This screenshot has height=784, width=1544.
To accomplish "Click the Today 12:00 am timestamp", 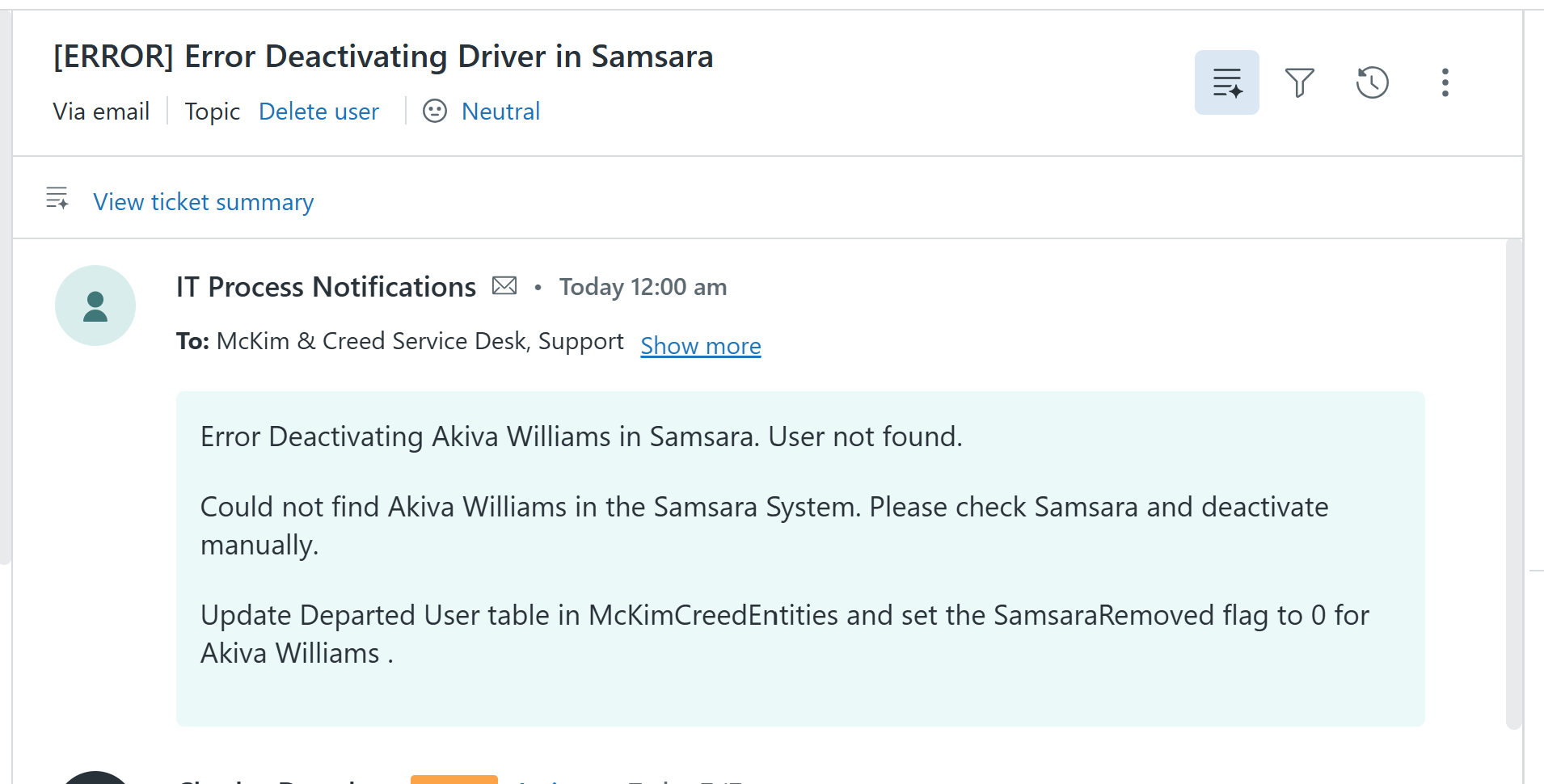I will coord(643,287).
